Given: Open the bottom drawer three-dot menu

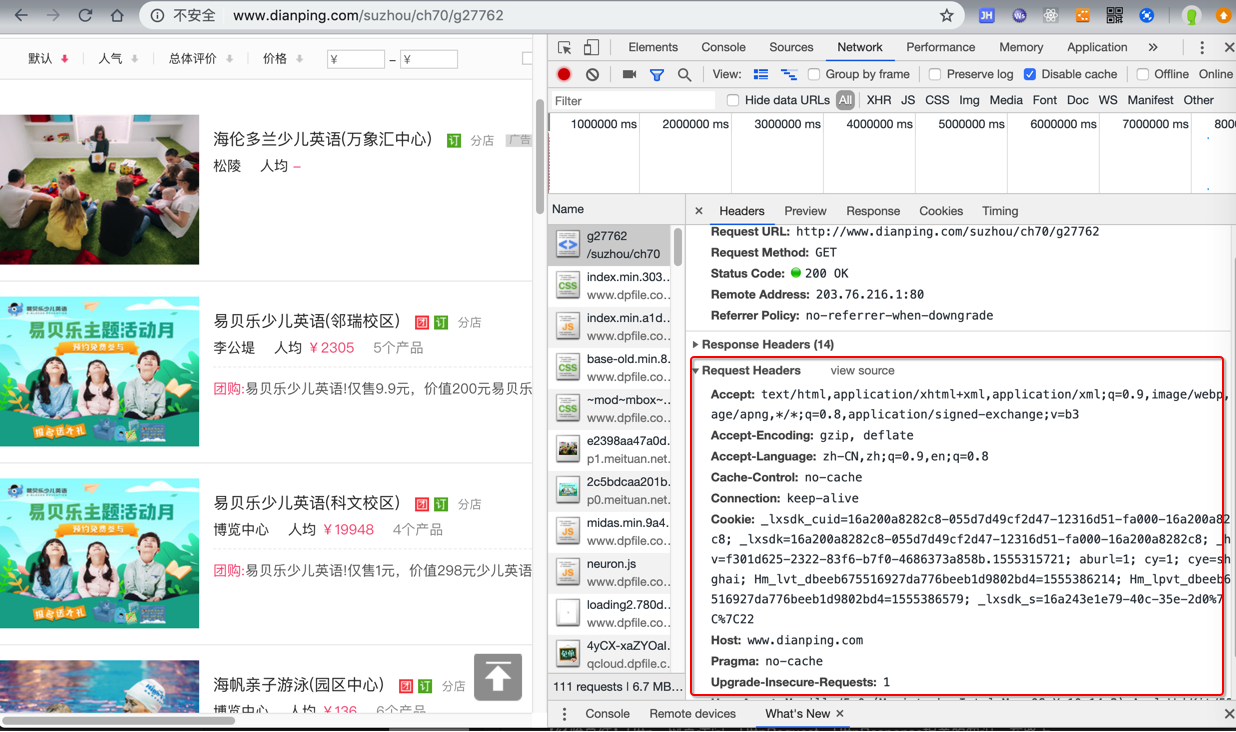Looking at the screenshot, I should point(564,714).
